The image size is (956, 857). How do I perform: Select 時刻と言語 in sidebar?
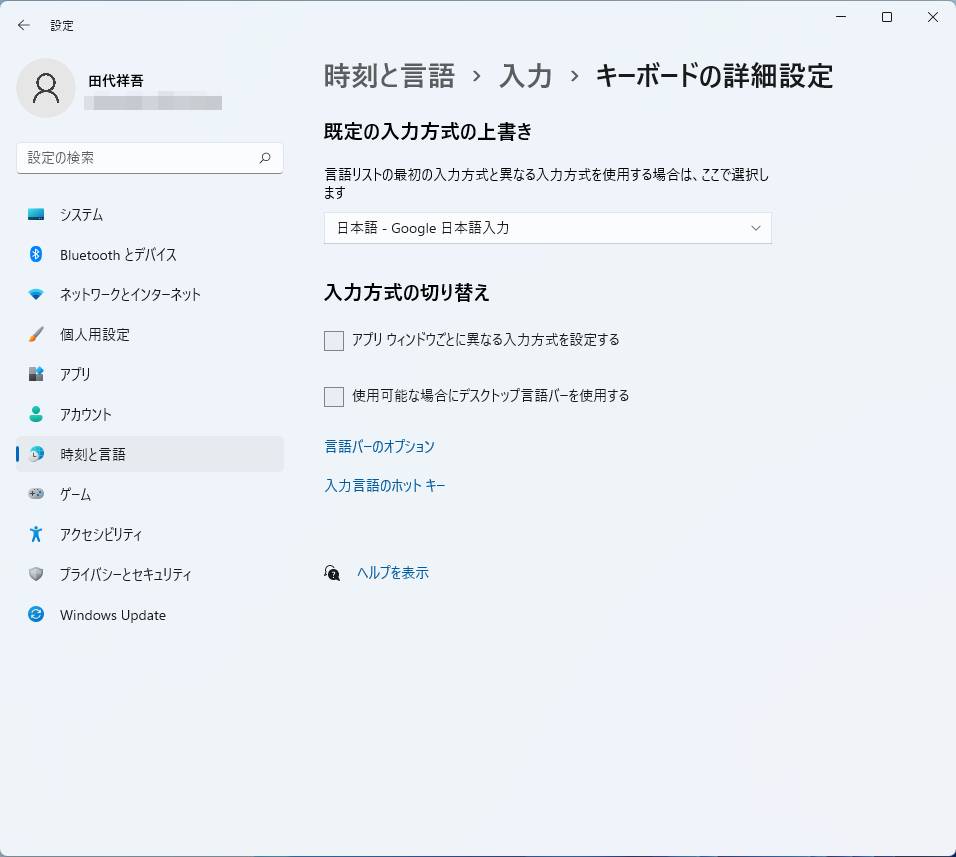coord(150,454)
